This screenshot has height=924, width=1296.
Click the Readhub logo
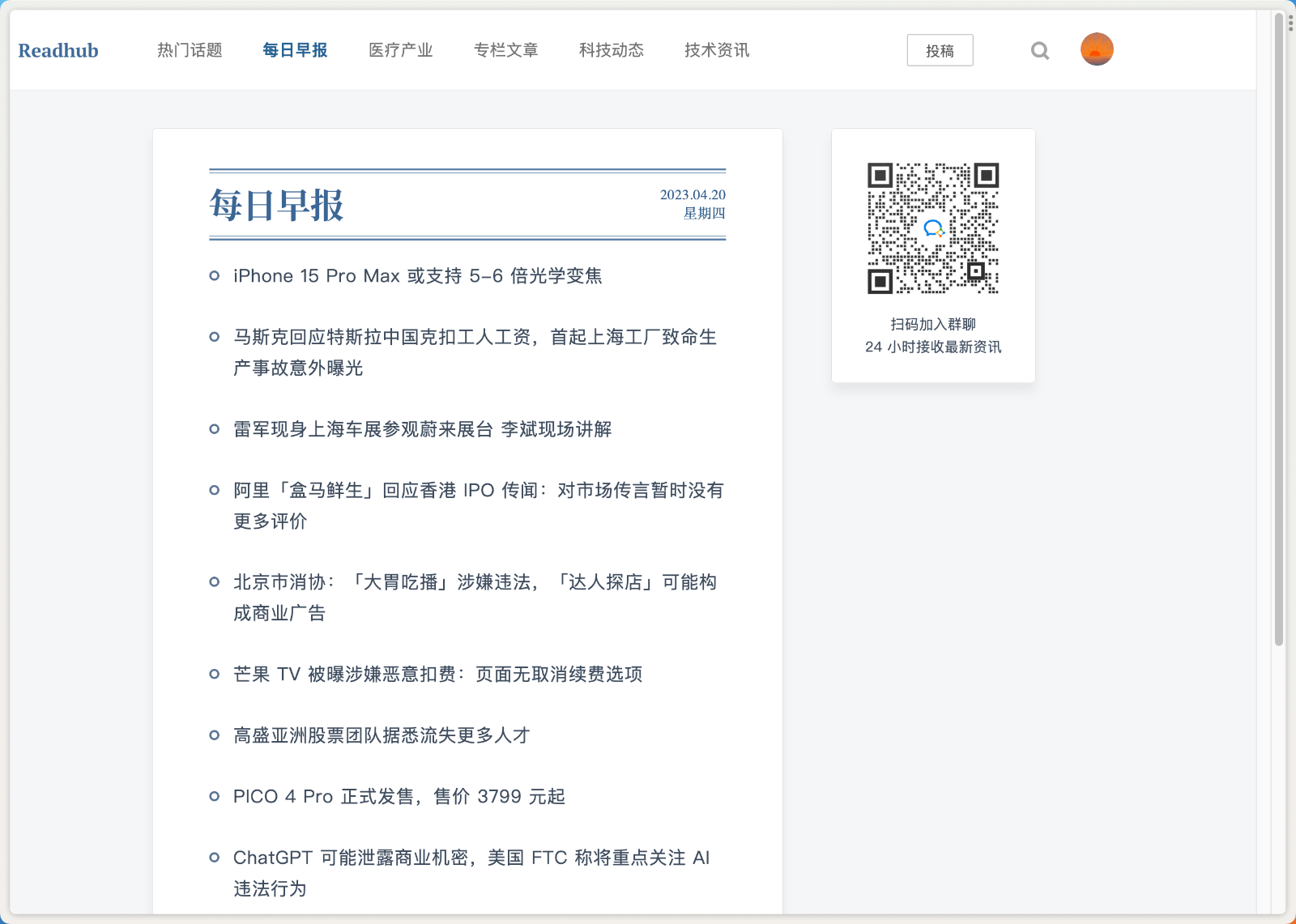58,50
